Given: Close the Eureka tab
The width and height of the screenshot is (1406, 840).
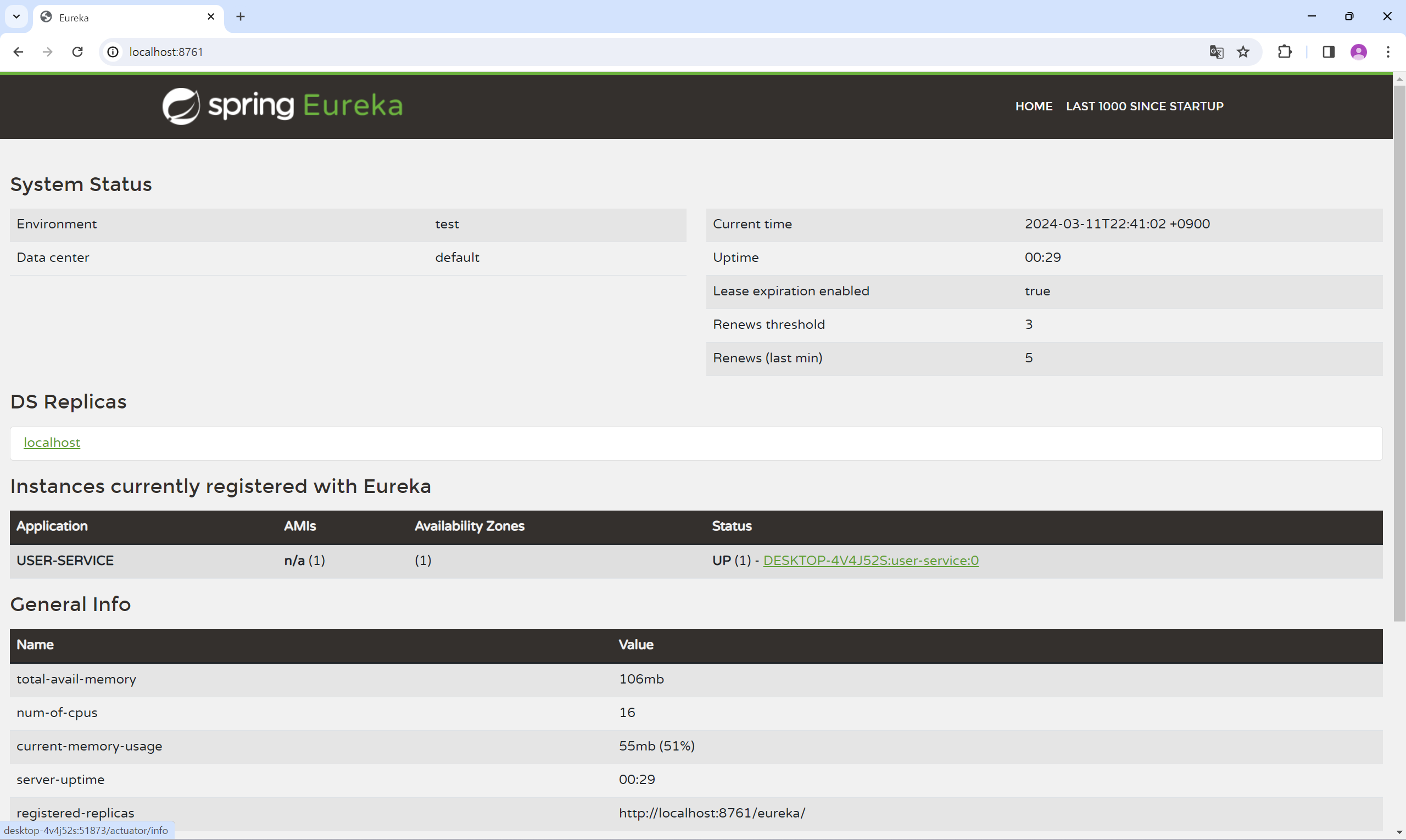Looking at the screenshot, I should pyautogui.click(x=211, y=17).
